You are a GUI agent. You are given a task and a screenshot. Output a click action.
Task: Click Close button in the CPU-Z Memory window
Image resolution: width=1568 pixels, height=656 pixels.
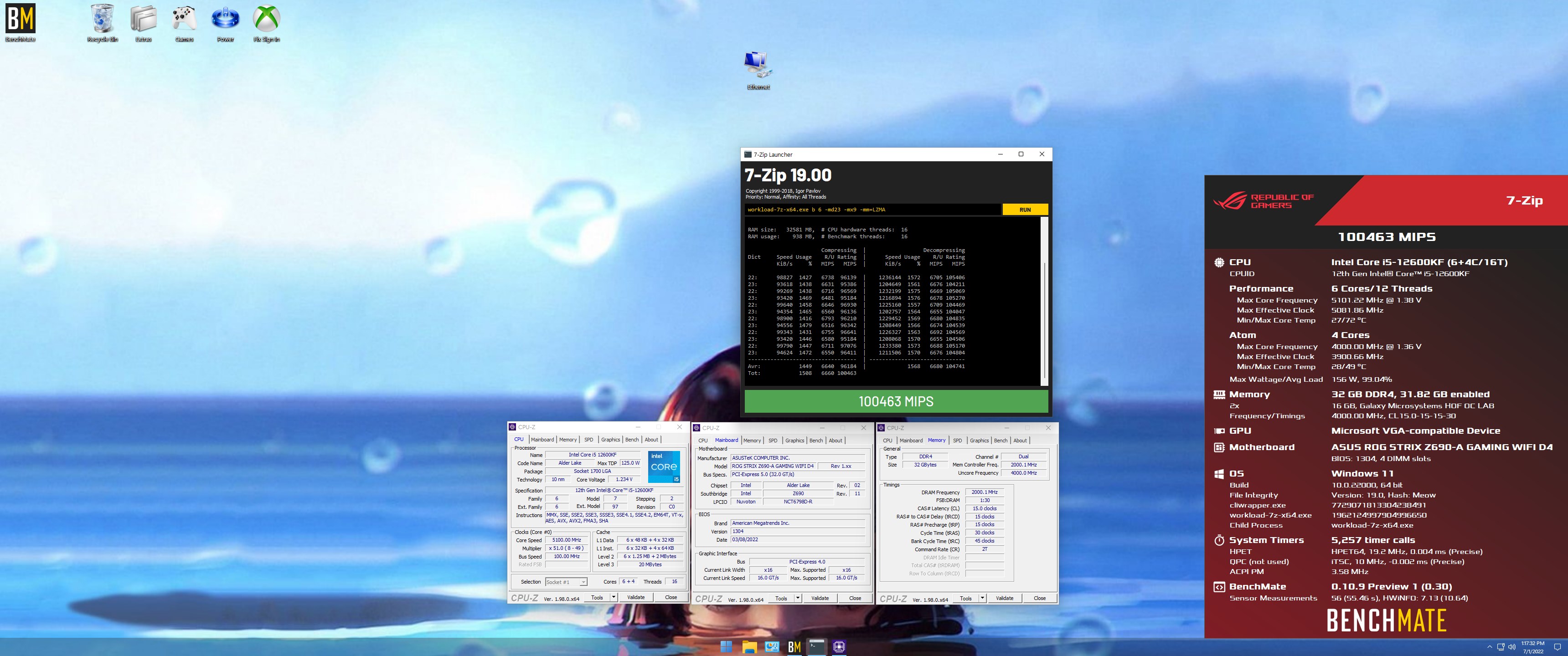[x=1039, y=598]
